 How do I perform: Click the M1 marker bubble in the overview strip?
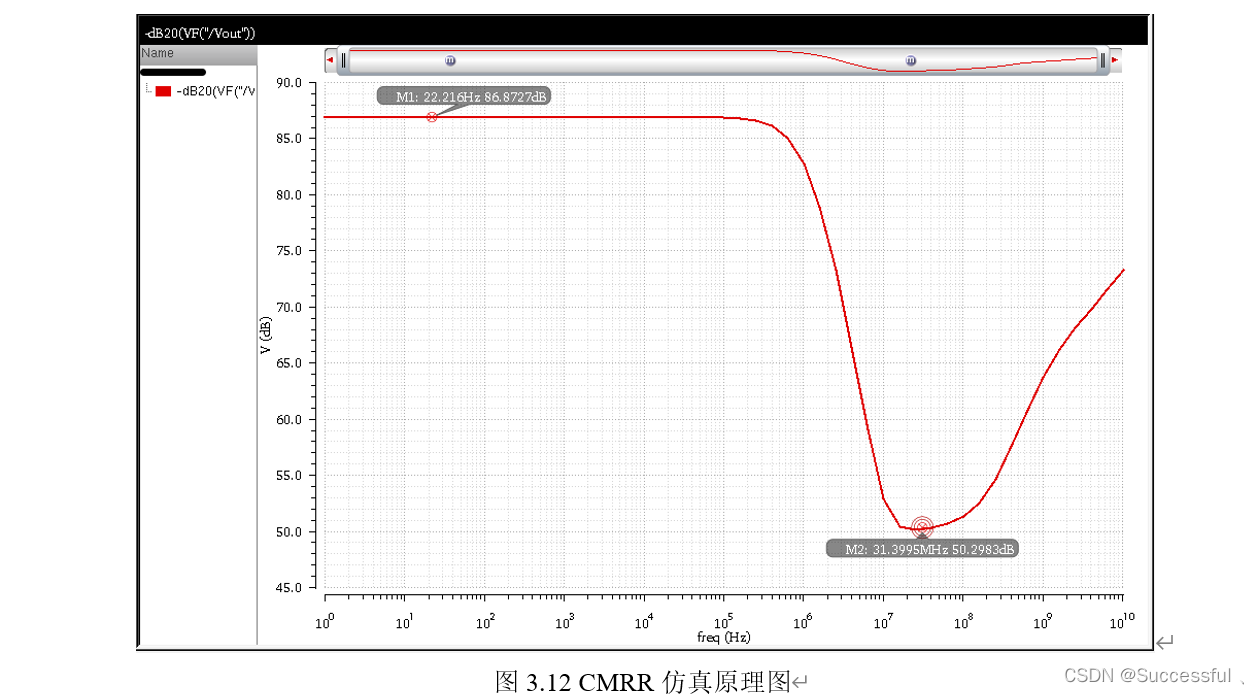coord(450,60)
